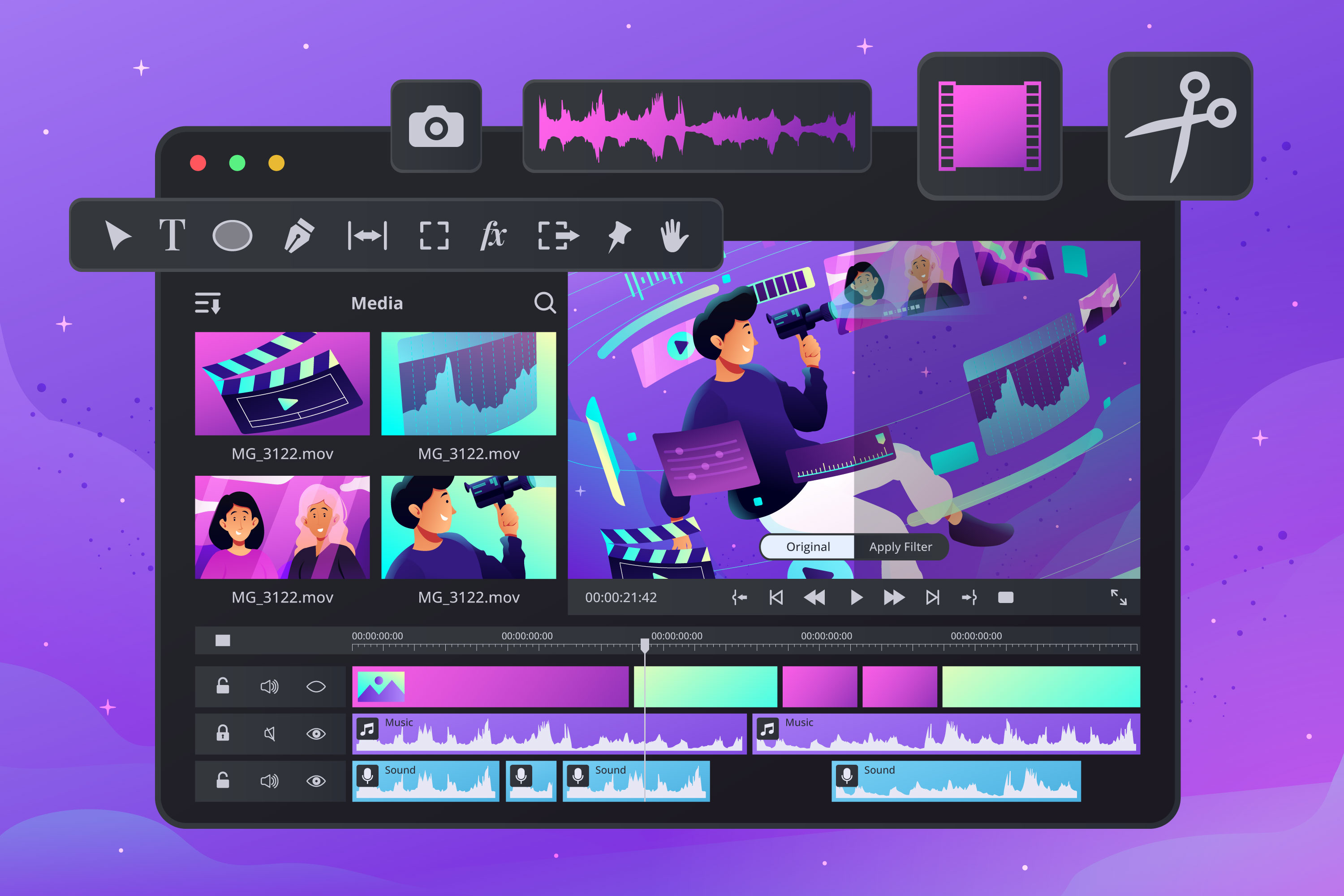This screenshot has width=1344, height=896.
Task: Click the Pin tool in the toolbar
Action: pyautogui.click(x=618, y=236)
